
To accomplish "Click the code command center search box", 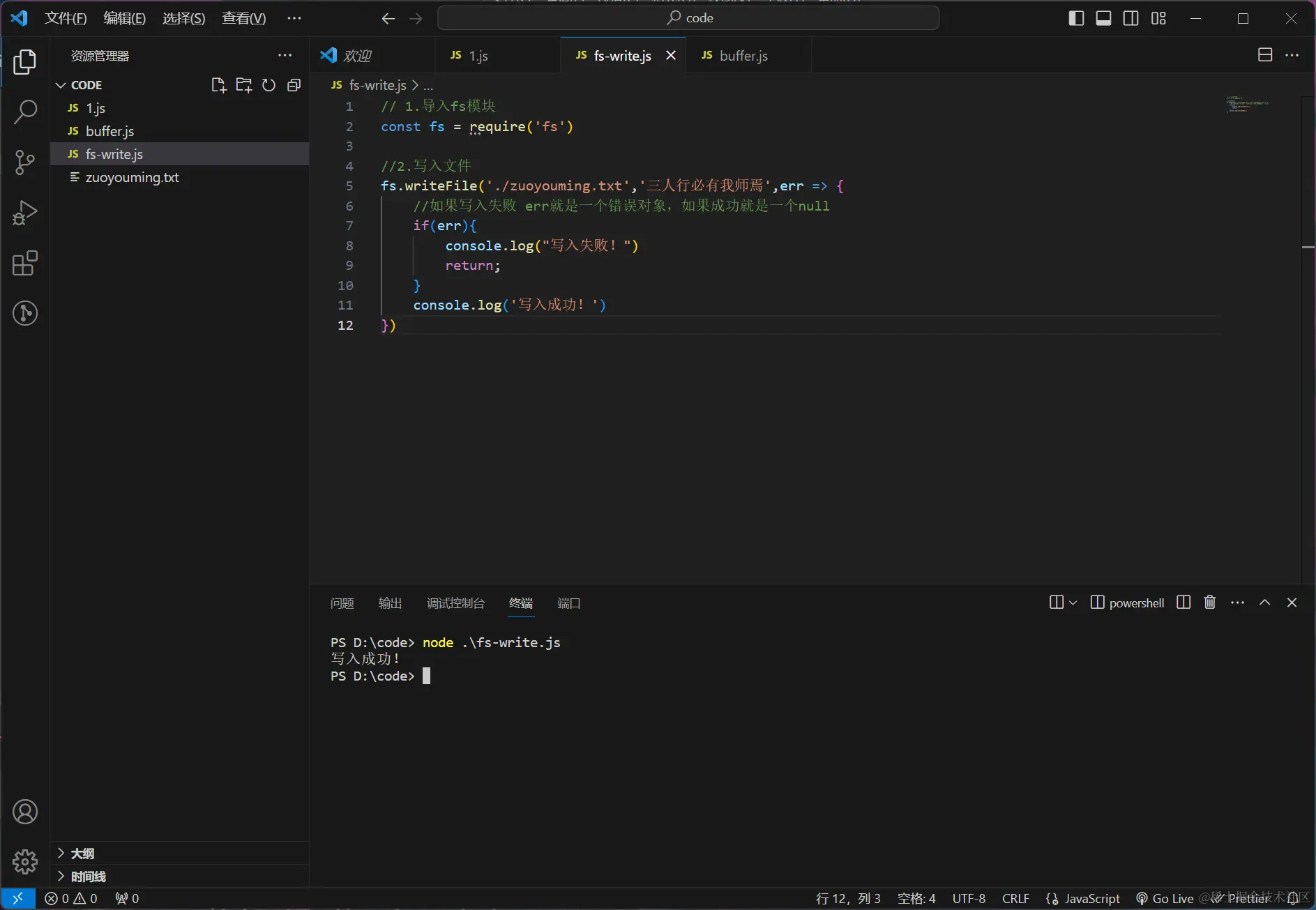I will 688,18.
